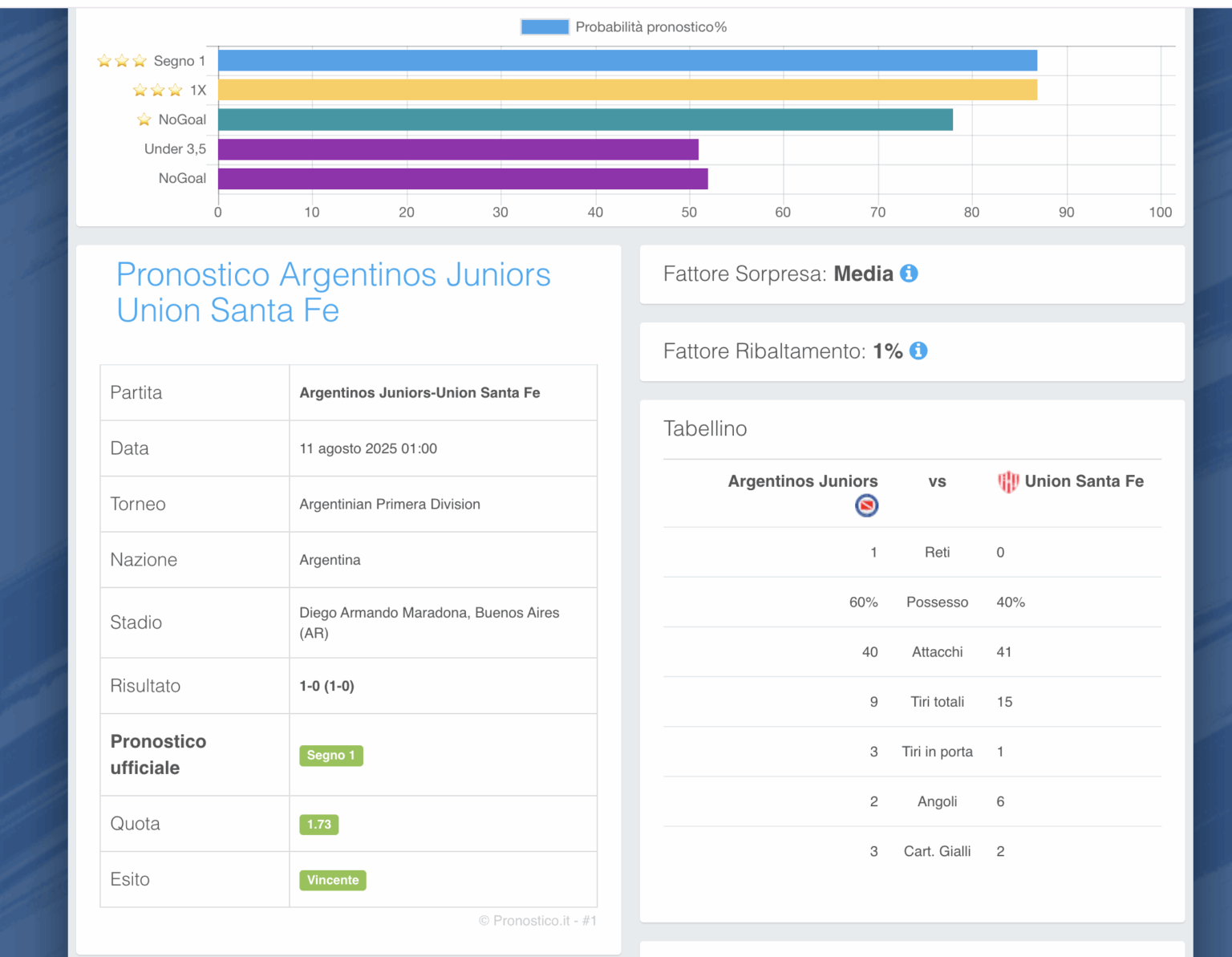
Task: Click the Argentinos Juniors team crest
Action: coord(866,505)
